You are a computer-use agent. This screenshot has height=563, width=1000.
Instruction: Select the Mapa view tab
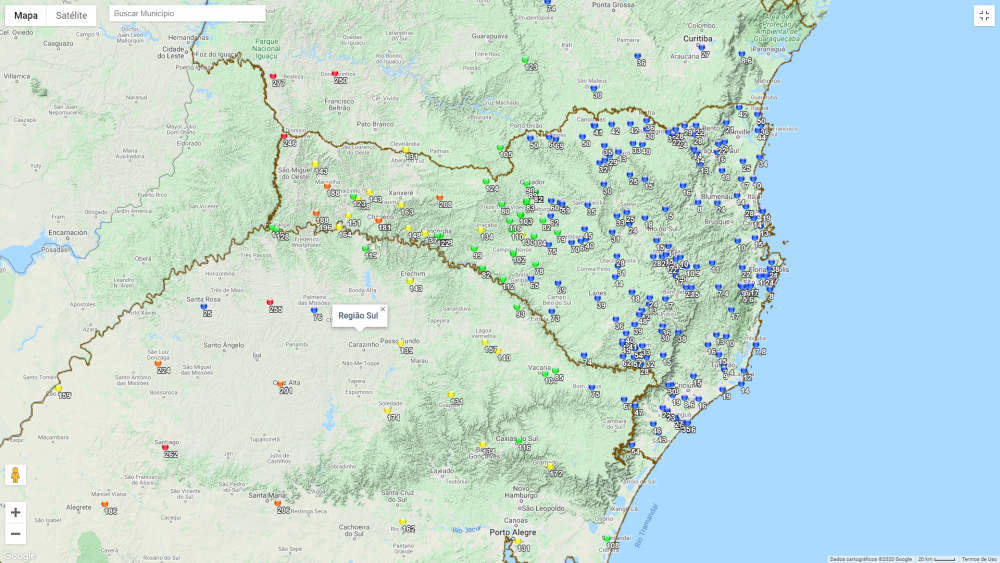[26, 15]
